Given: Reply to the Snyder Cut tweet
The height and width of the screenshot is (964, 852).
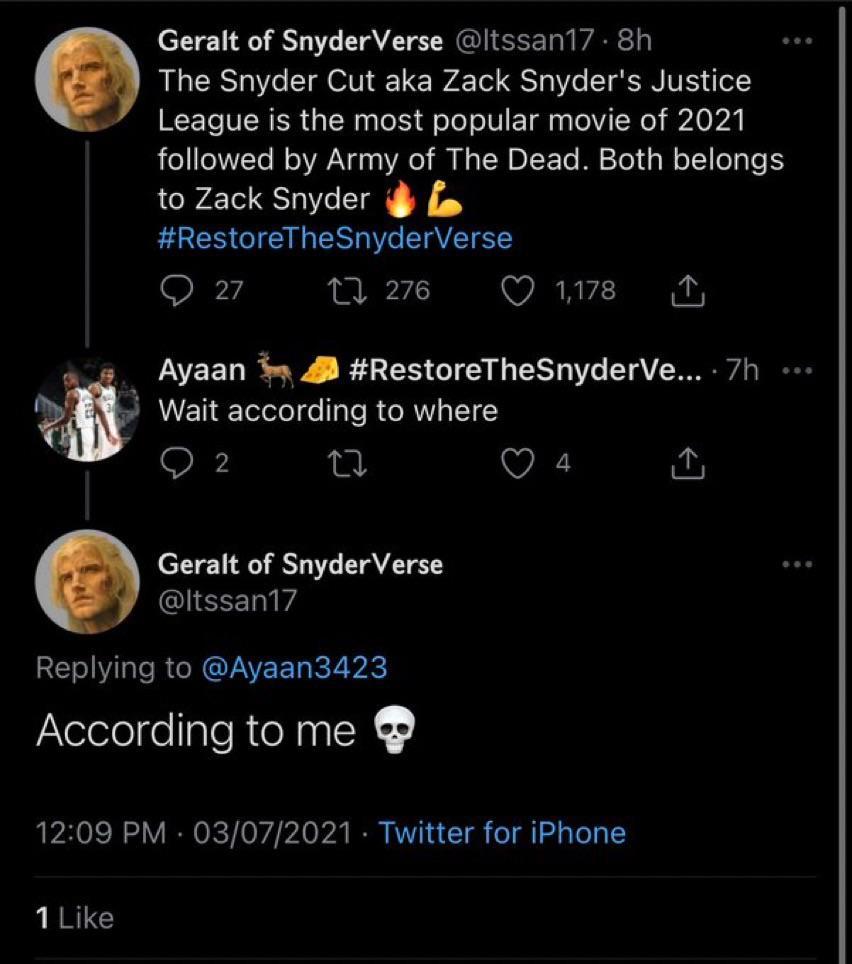Looking at the screenshot, I should 175,291.
